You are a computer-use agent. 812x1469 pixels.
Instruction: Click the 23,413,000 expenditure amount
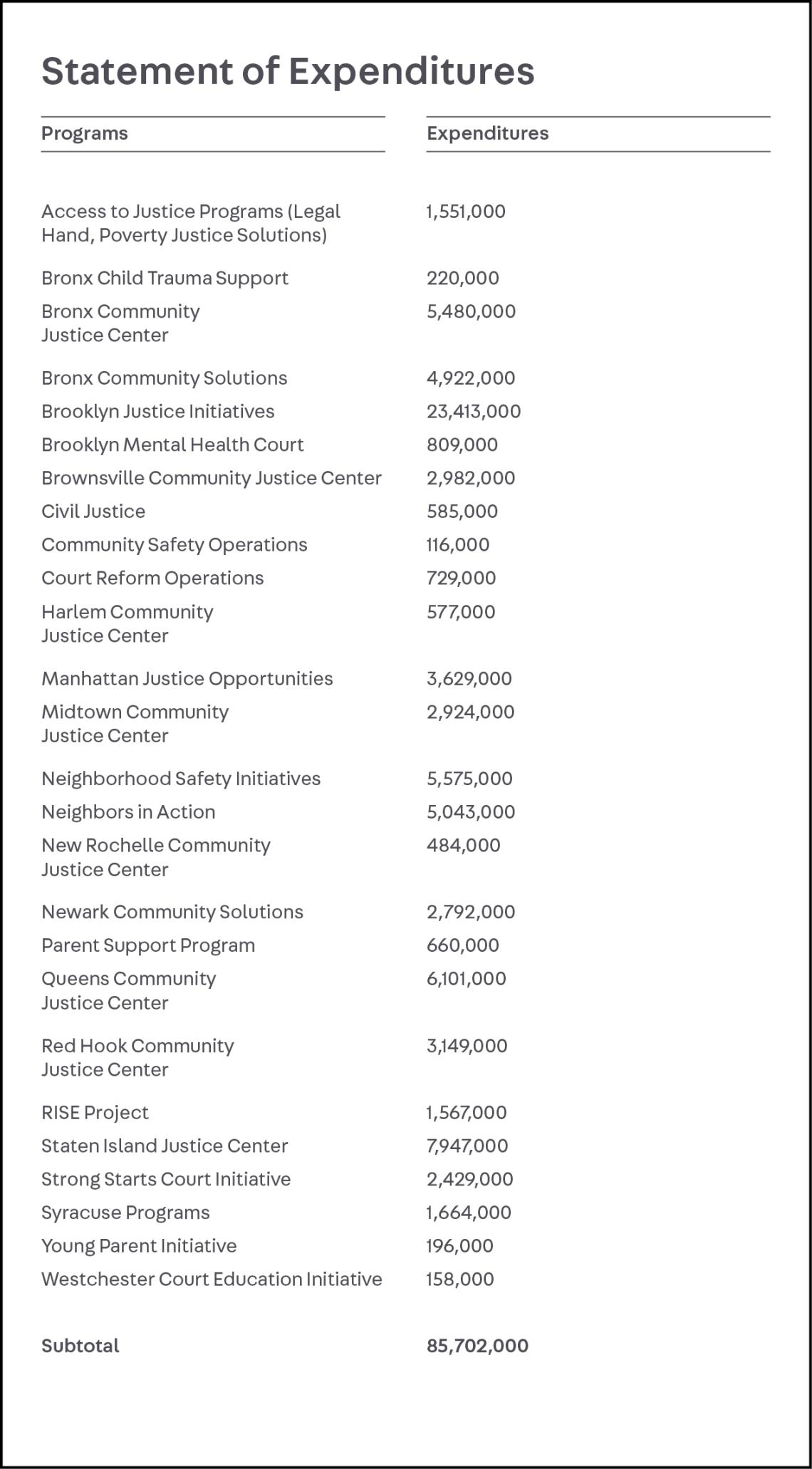pos(474,412)
